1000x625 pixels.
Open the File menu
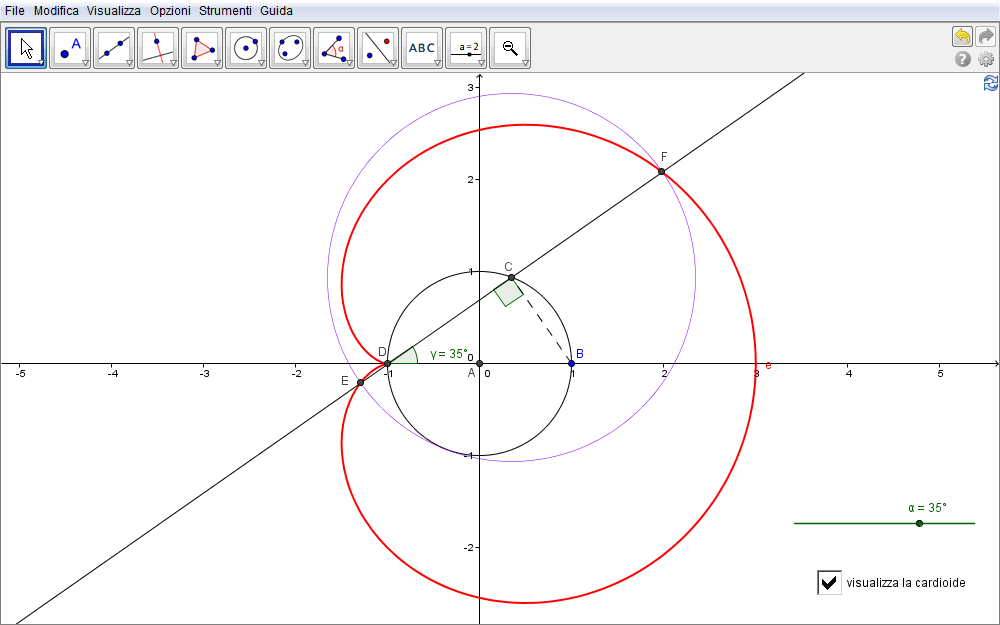tap(15, 11)
